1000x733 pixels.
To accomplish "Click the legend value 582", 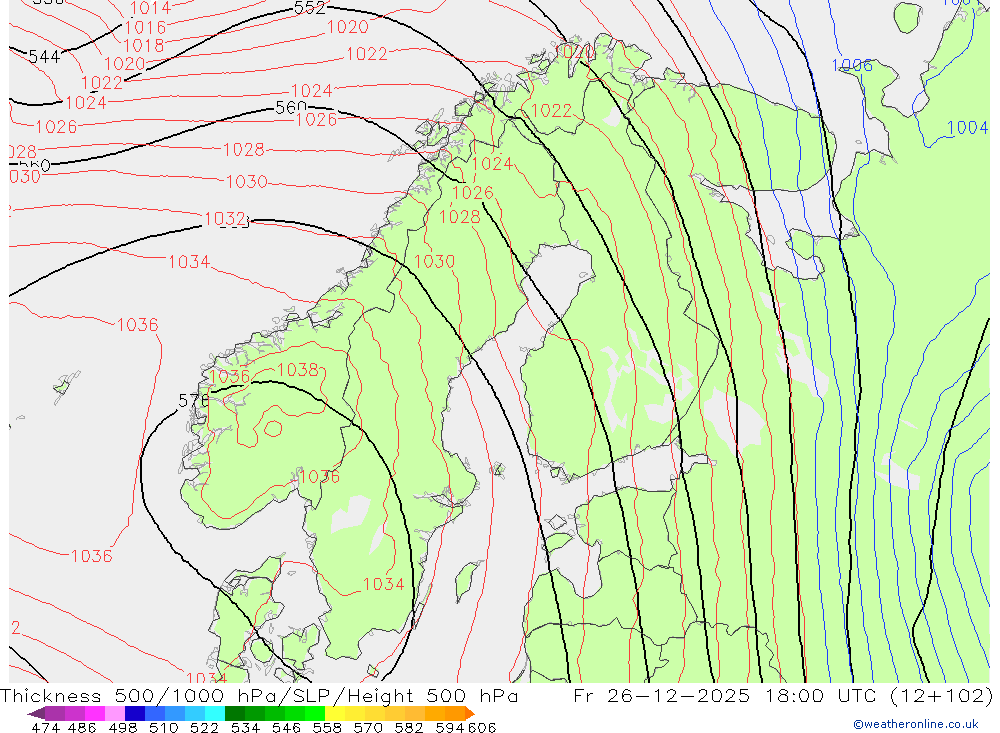I will point(409,727).
